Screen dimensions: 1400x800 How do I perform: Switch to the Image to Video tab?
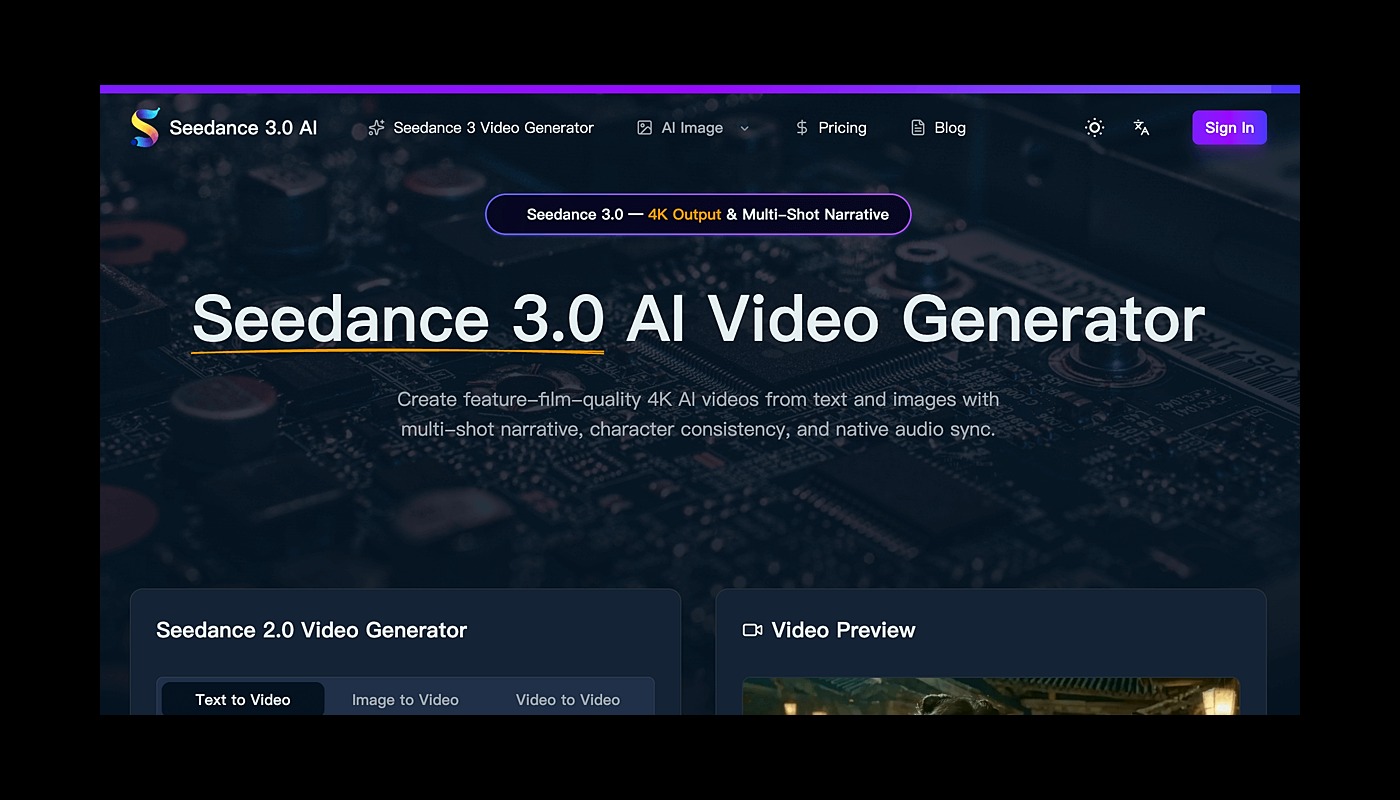point(405,699)
